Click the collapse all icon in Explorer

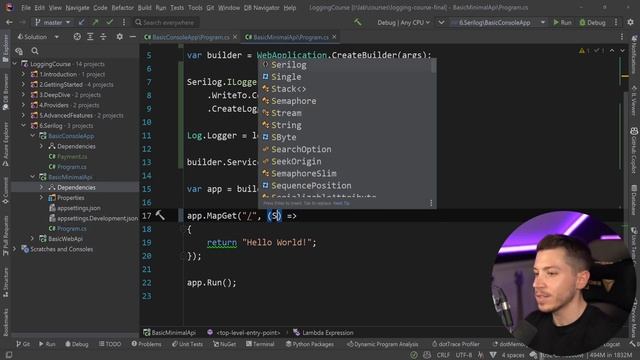click(103, 37)
